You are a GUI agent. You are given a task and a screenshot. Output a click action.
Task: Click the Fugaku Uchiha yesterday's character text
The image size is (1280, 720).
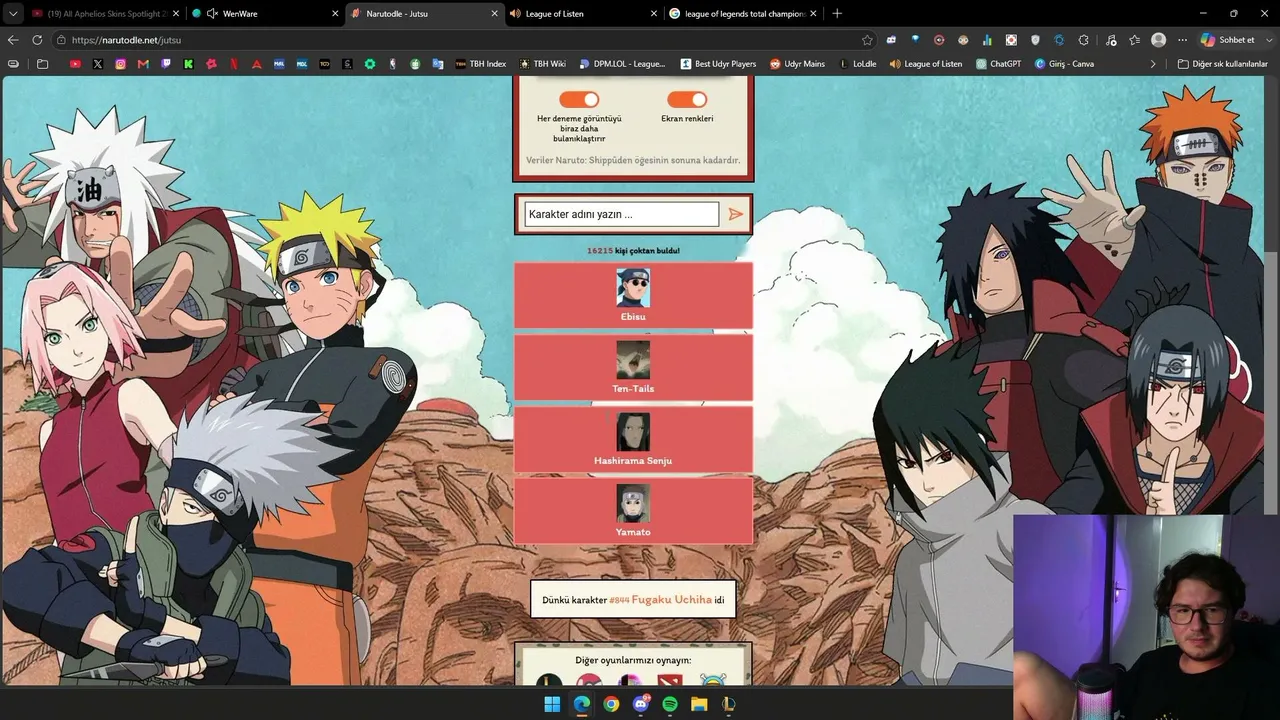(x=672, y=600)
